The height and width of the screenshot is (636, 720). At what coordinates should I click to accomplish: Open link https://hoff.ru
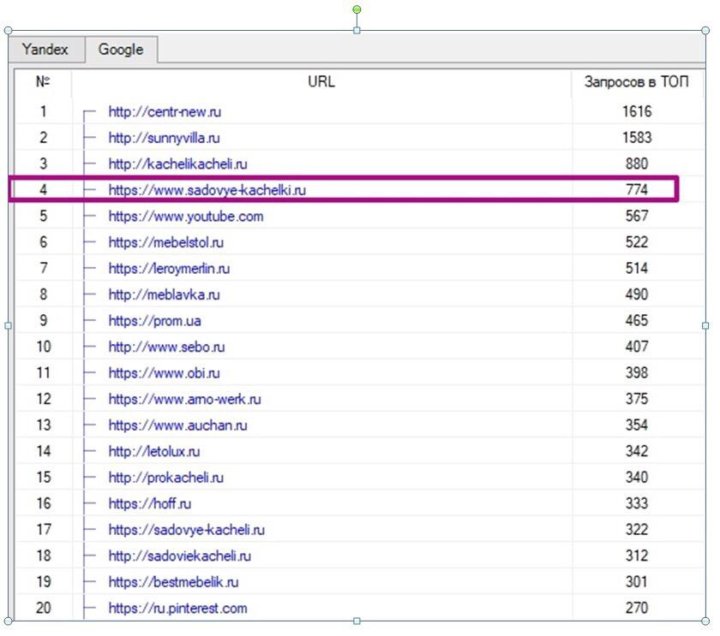[150, 504]
